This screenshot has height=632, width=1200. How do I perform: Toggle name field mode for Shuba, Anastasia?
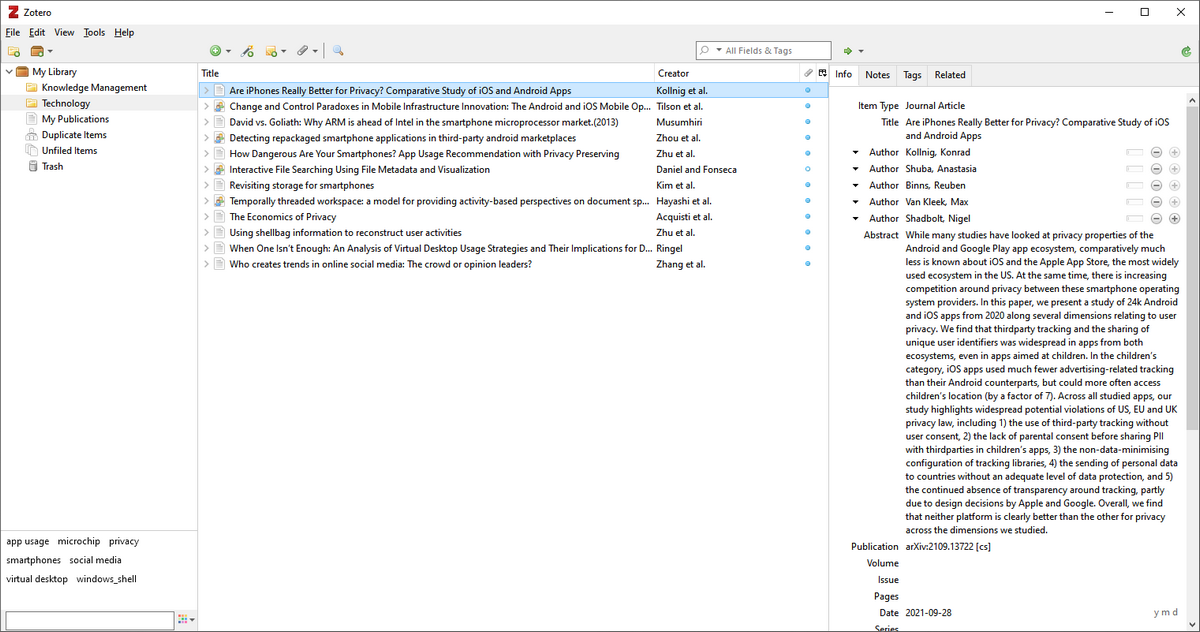[1133, 169]
